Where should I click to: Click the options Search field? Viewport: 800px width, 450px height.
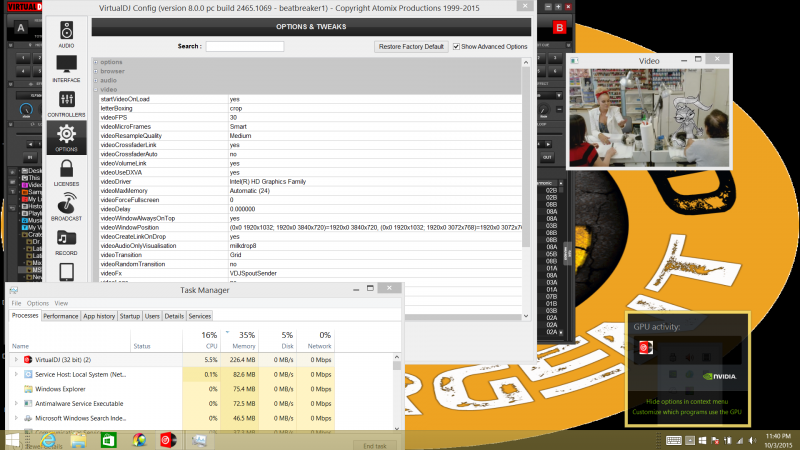[x=245, y=46]
